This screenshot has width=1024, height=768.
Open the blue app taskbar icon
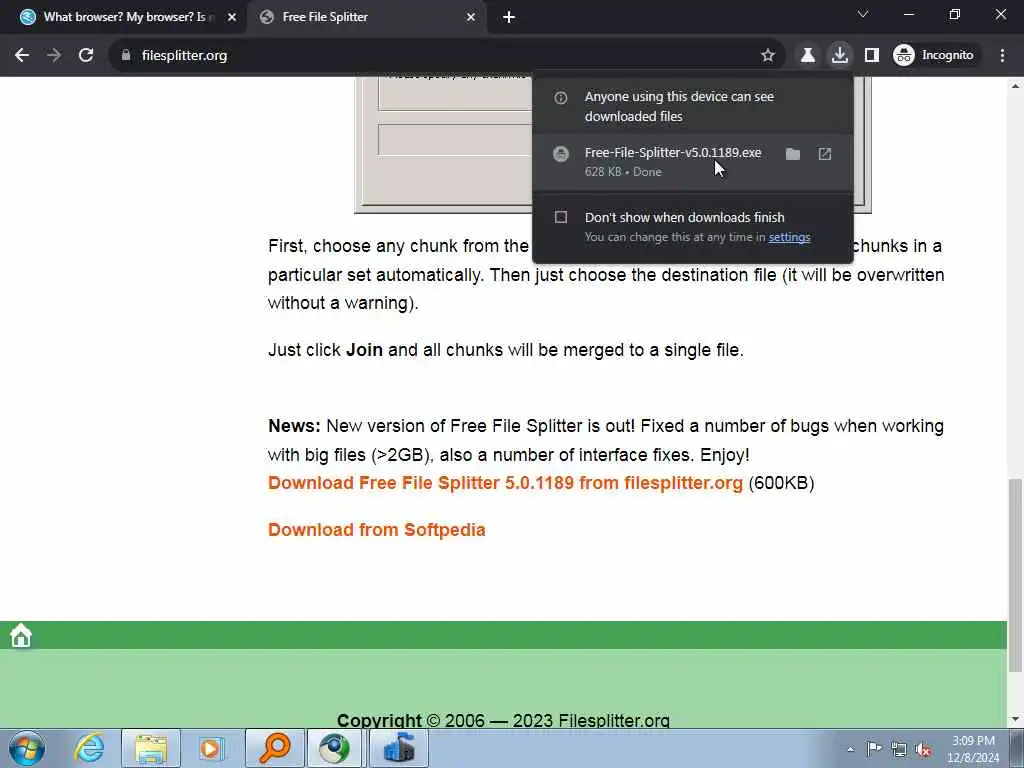coord(399,748)
